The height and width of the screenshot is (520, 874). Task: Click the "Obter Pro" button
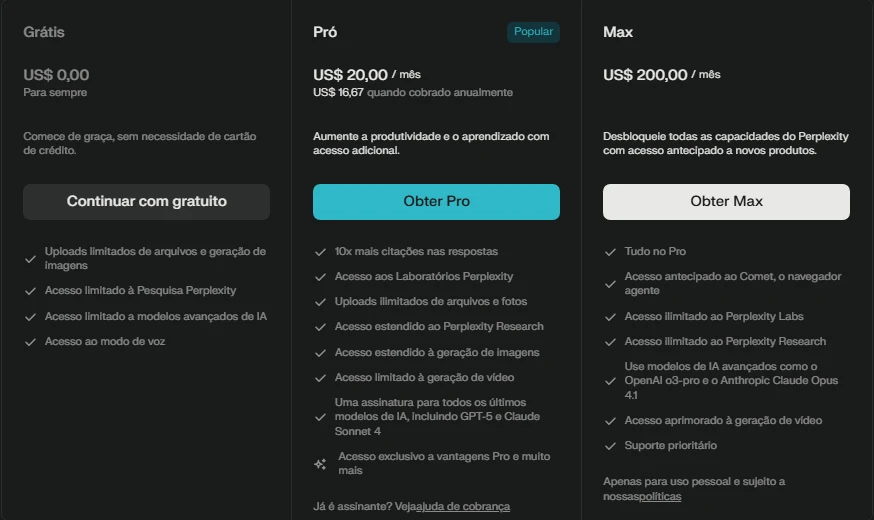[436, 201]
